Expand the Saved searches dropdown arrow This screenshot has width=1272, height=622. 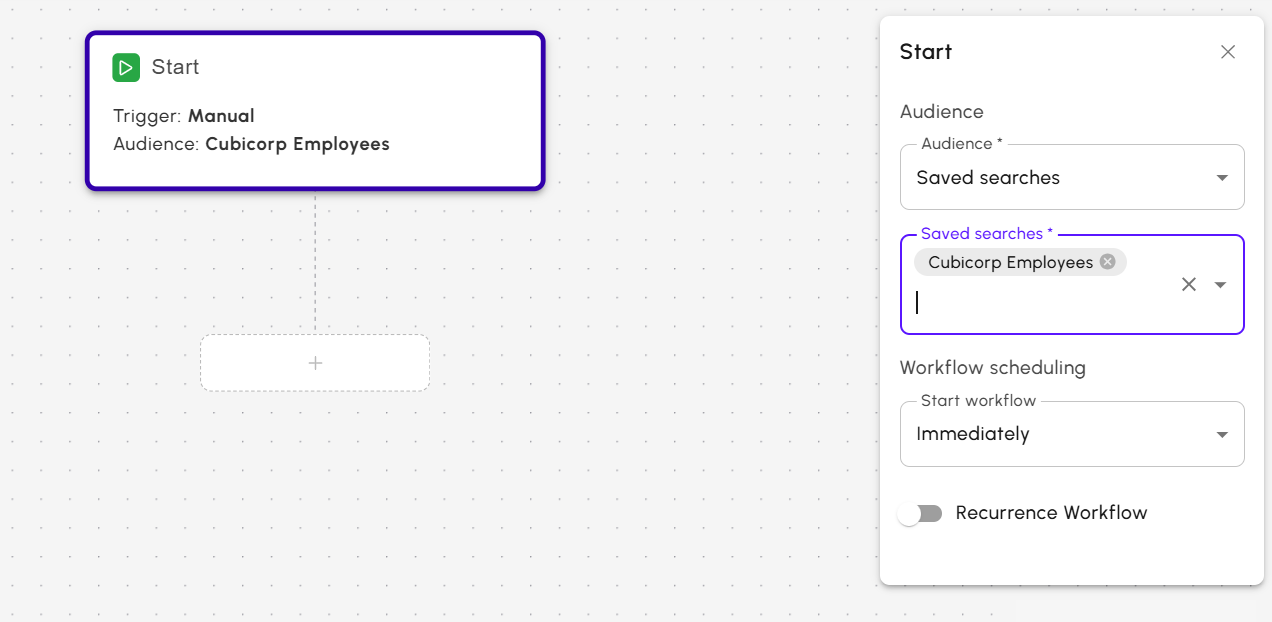point(1220,284)
